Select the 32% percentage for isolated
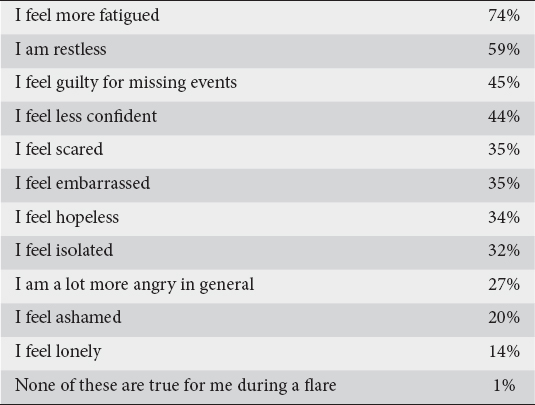Image resolution: width=535 pixels, height=405 pixels. click(504, 250)
